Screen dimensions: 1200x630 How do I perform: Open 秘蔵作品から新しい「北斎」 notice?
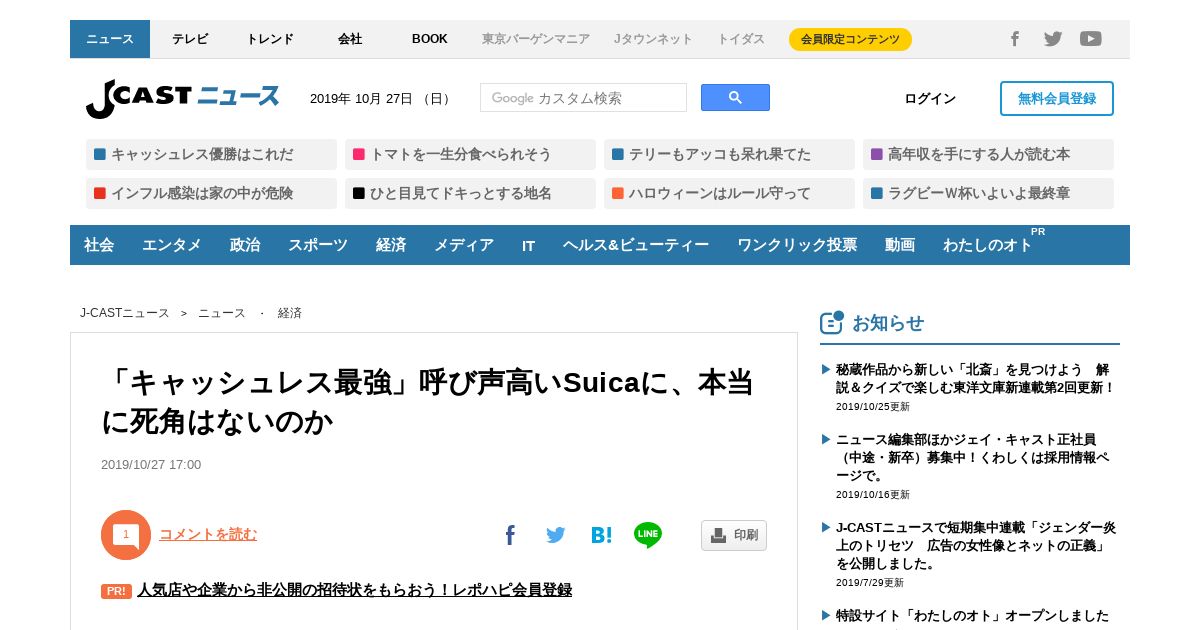(975, 378)
